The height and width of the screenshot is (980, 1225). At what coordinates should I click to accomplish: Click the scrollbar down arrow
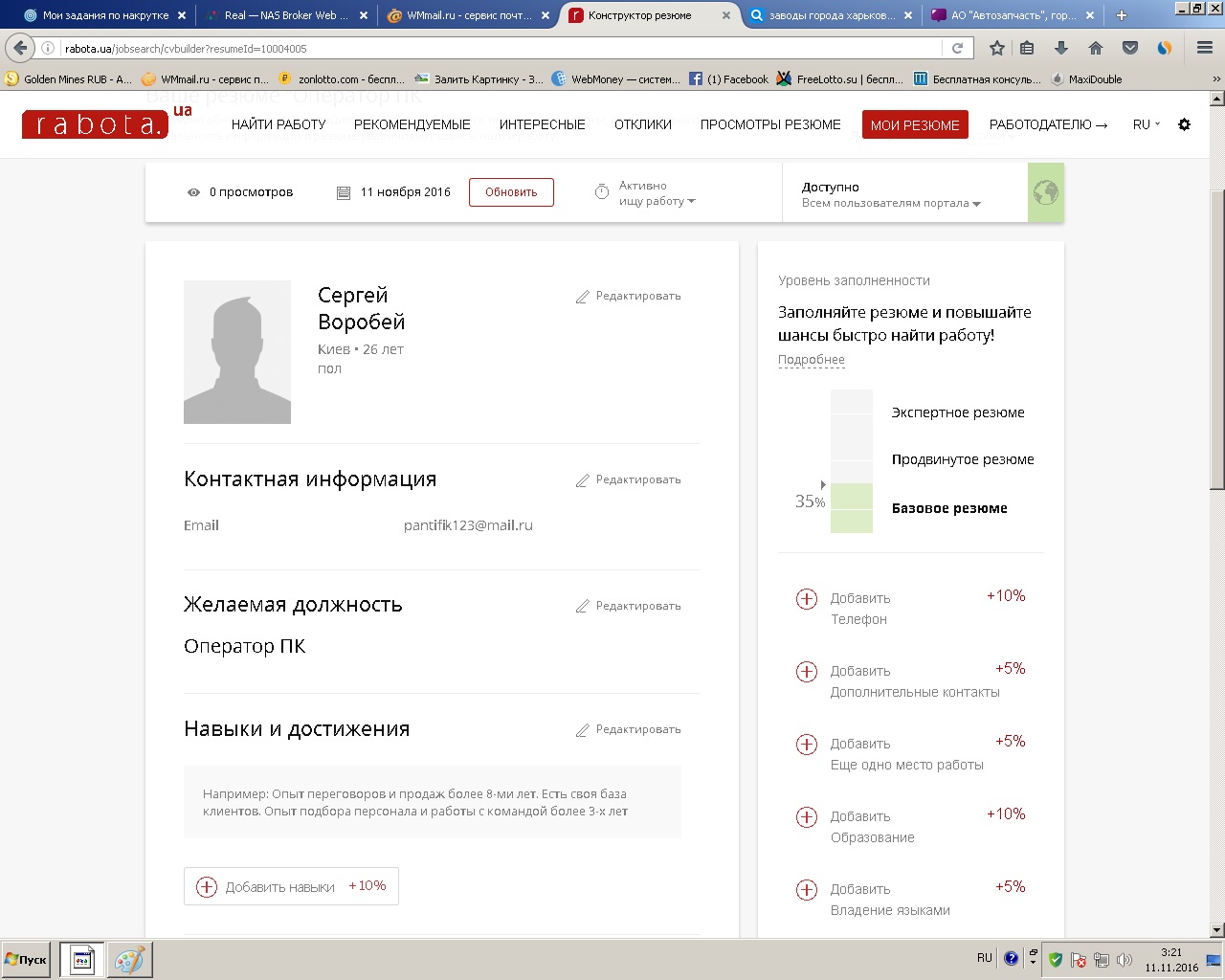(x=1217, y=930)
